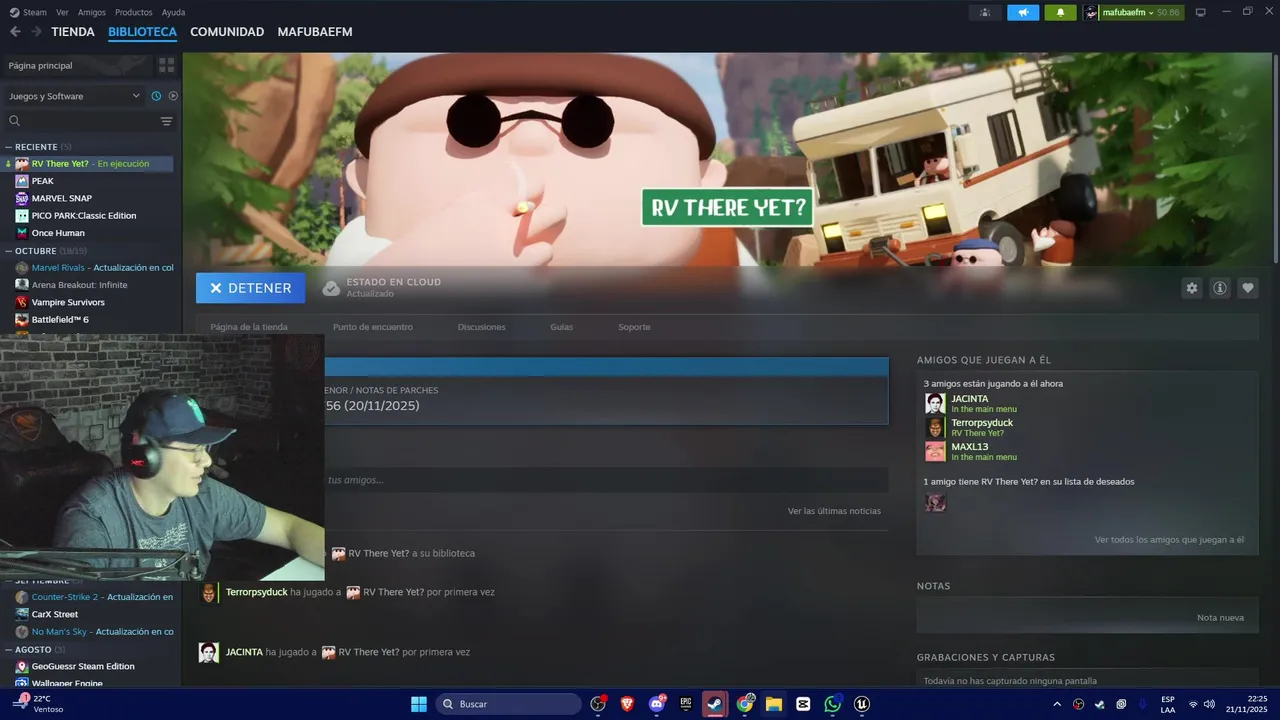Open Brave browser from taskbar

pos(627,704)
